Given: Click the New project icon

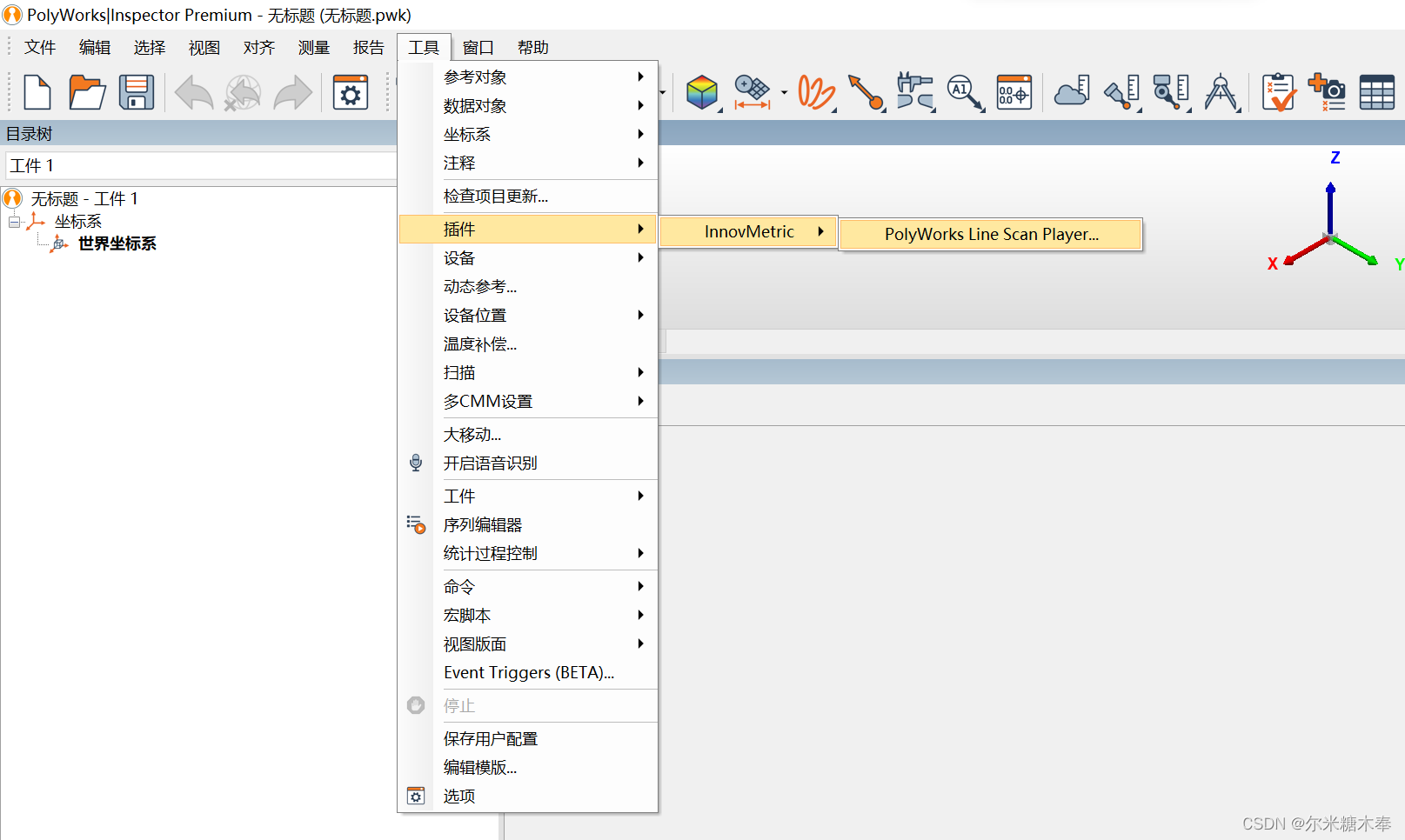Looking at the screenshot, I should 37,92.
